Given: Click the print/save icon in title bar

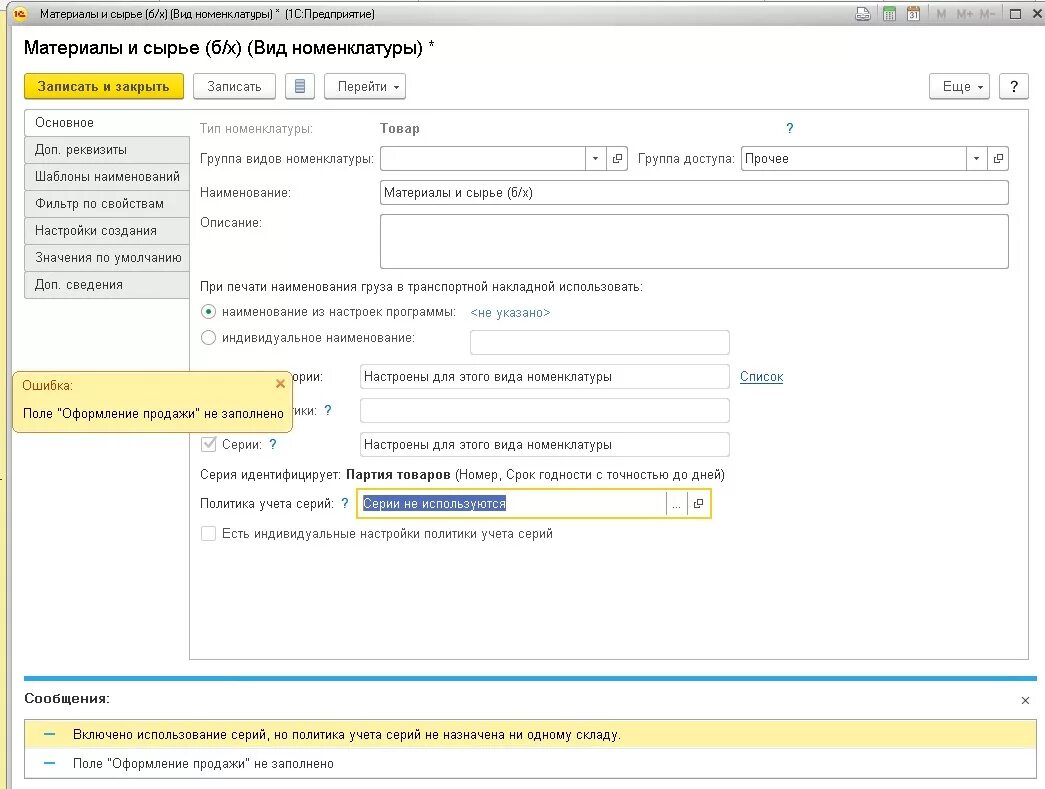Looking at the screenshot, I should (863, 14).
